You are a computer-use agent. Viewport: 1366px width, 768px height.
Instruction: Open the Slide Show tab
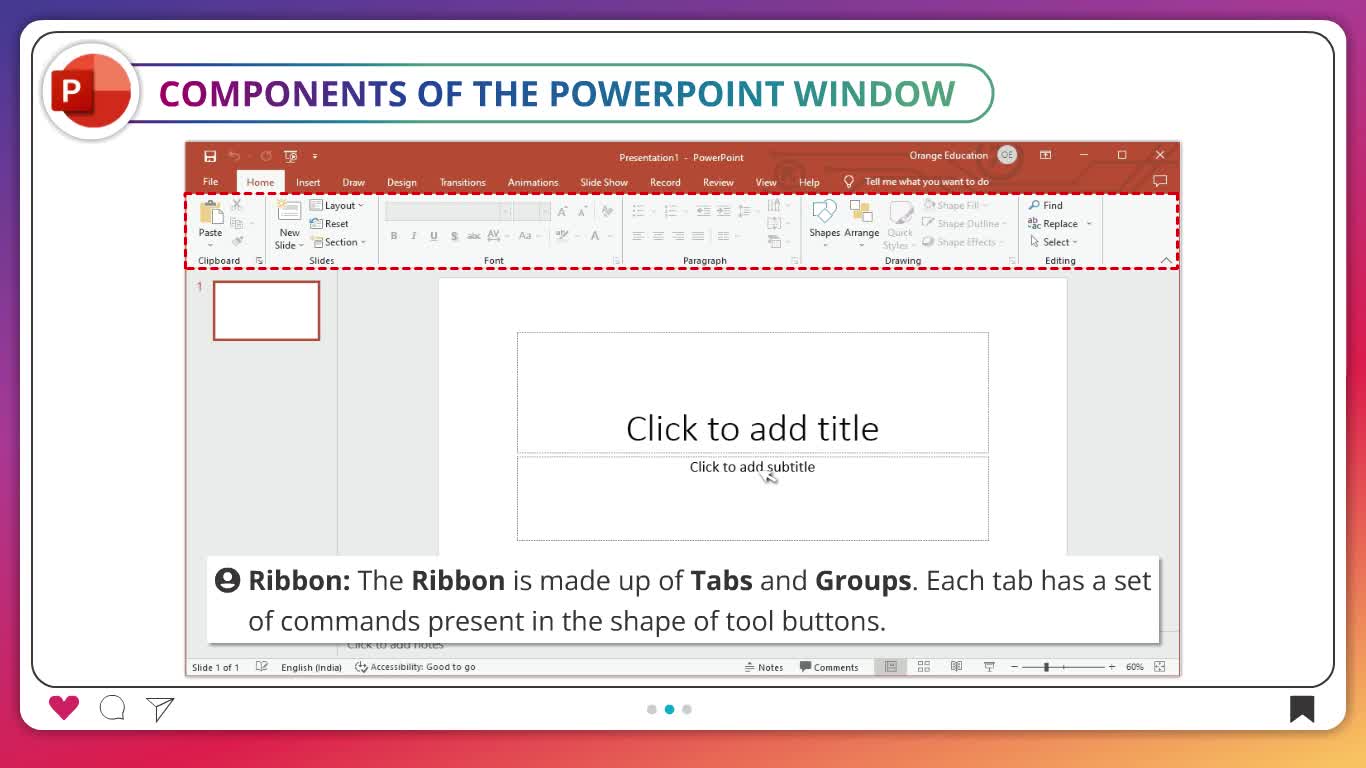point(604,182)
